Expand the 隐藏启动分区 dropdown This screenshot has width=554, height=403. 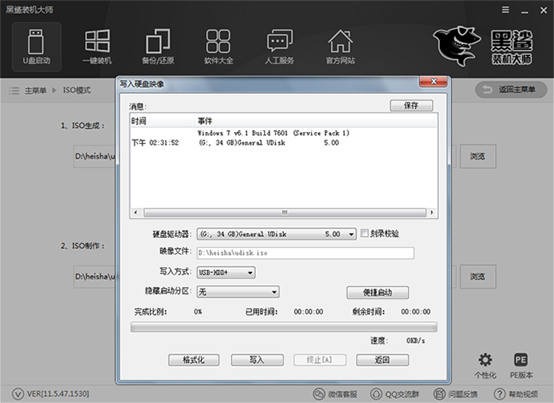(x=238, y=292)
